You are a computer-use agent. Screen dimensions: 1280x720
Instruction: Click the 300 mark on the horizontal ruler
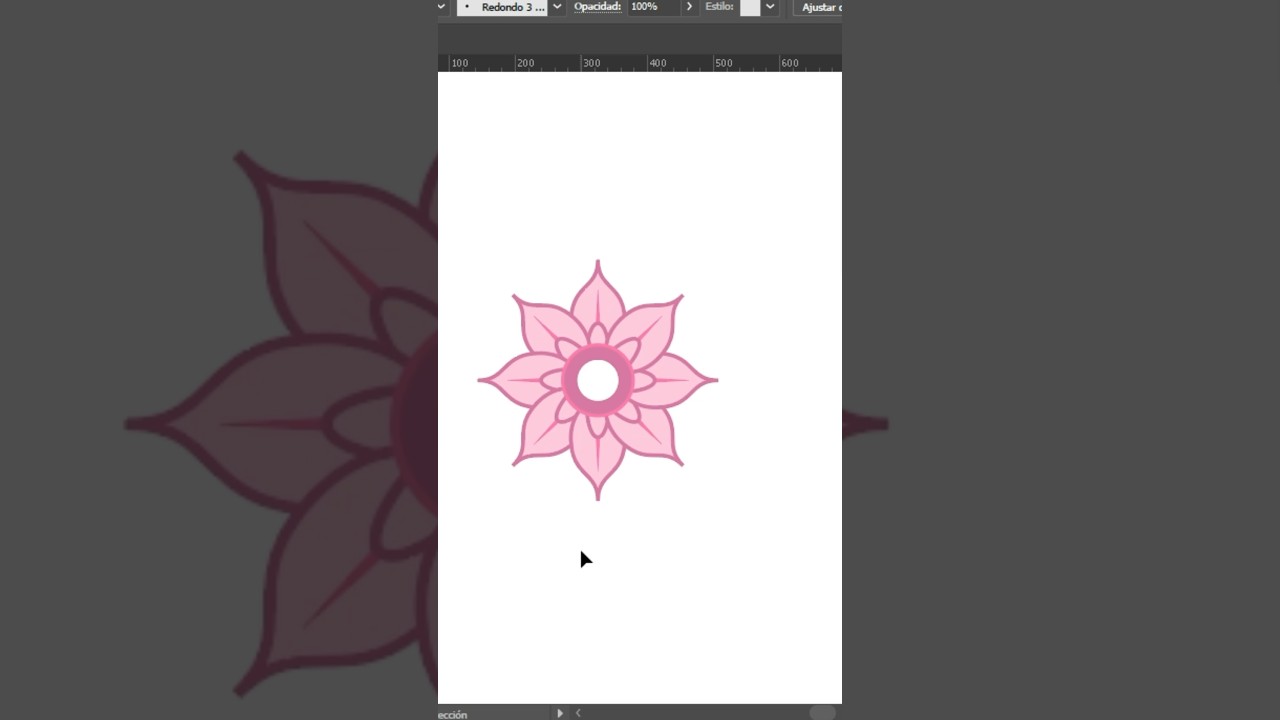click(x=591, y=63)
